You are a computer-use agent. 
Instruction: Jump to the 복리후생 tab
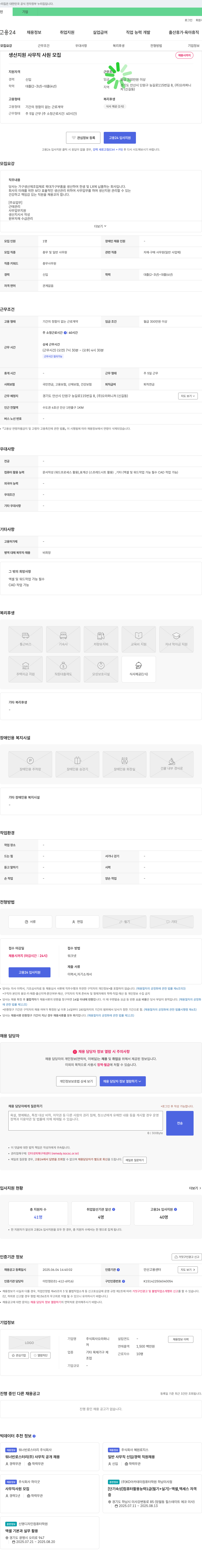pos(119,46)
